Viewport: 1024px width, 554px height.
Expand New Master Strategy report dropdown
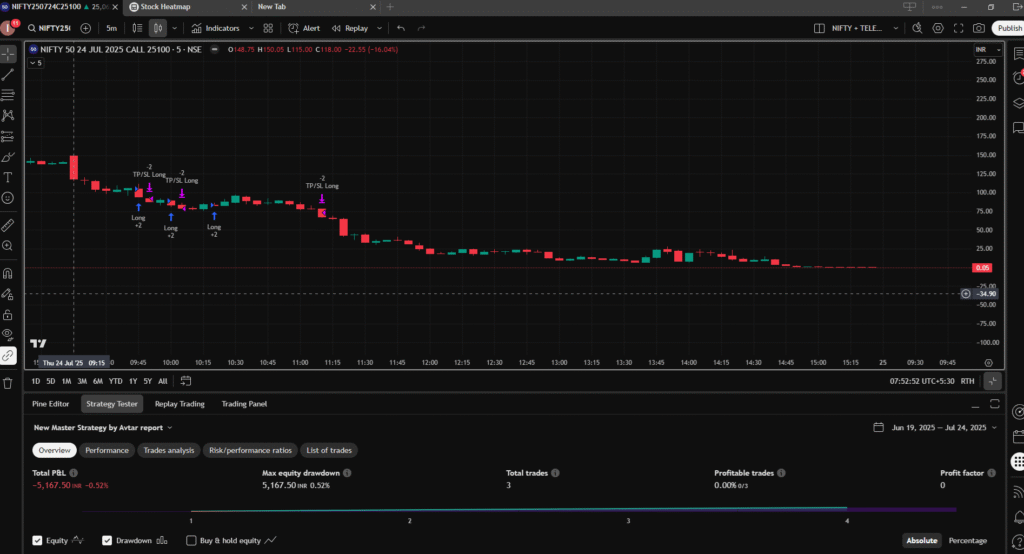pyautogui.click(x=103, y=428)
